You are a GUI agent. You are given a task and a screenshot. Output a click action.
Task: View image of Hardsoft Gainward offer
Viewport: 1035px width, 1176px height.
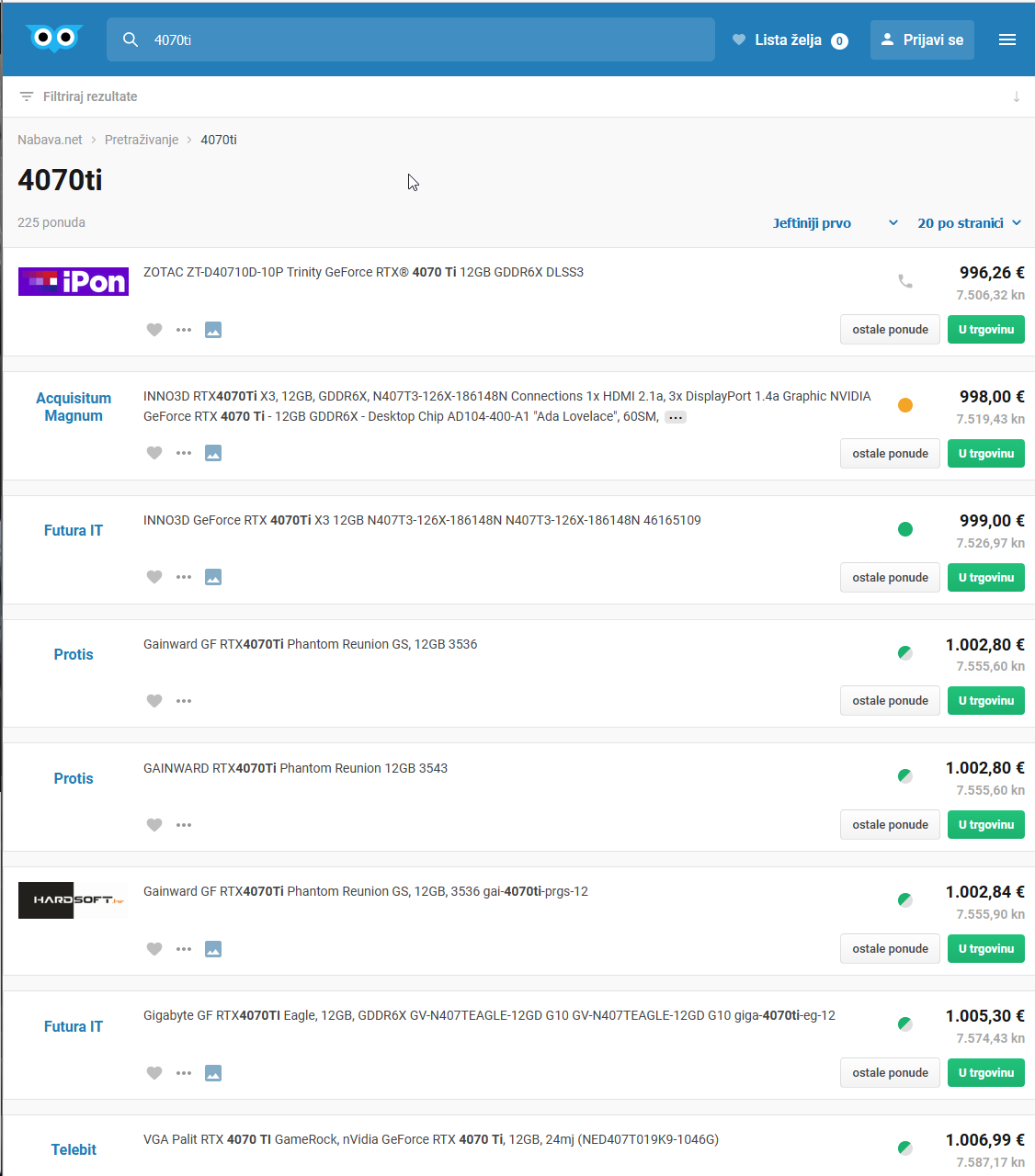[x=213, y=949]
